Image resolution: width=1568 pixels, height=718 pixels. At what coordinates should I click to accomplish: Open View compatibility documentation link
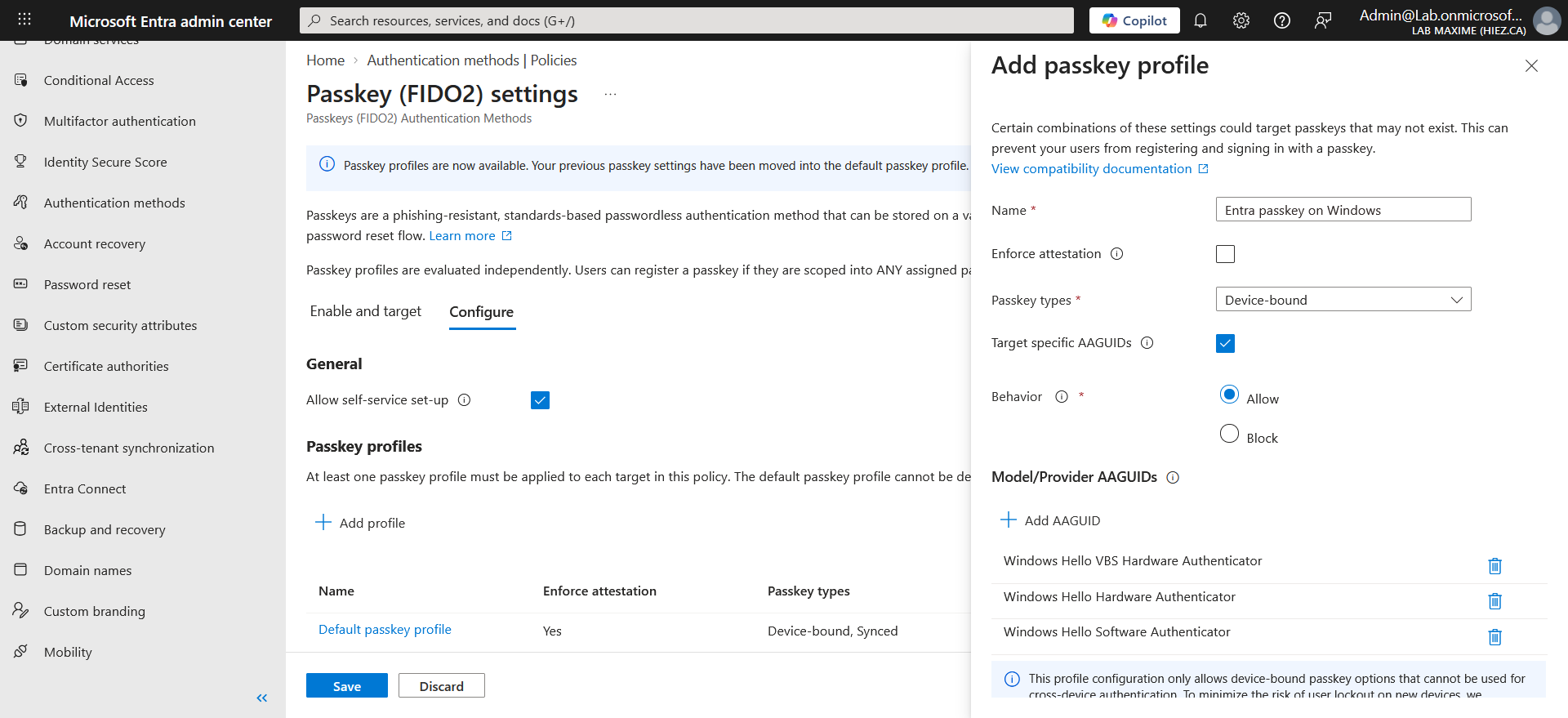coord(1100,169)
